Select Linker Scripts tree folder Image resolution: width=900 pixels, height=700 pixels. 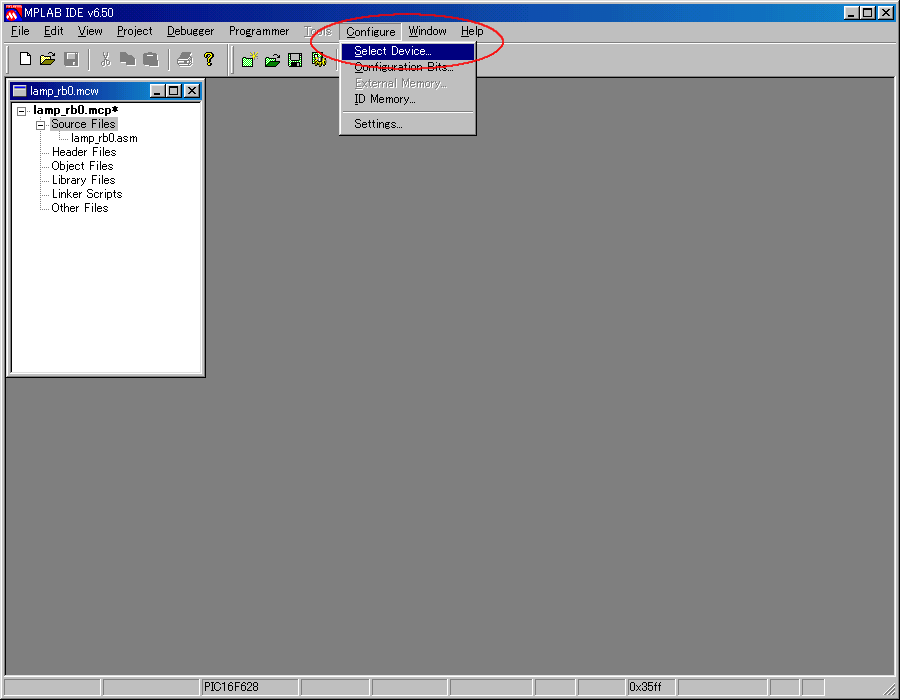click(x=87, y=194)
